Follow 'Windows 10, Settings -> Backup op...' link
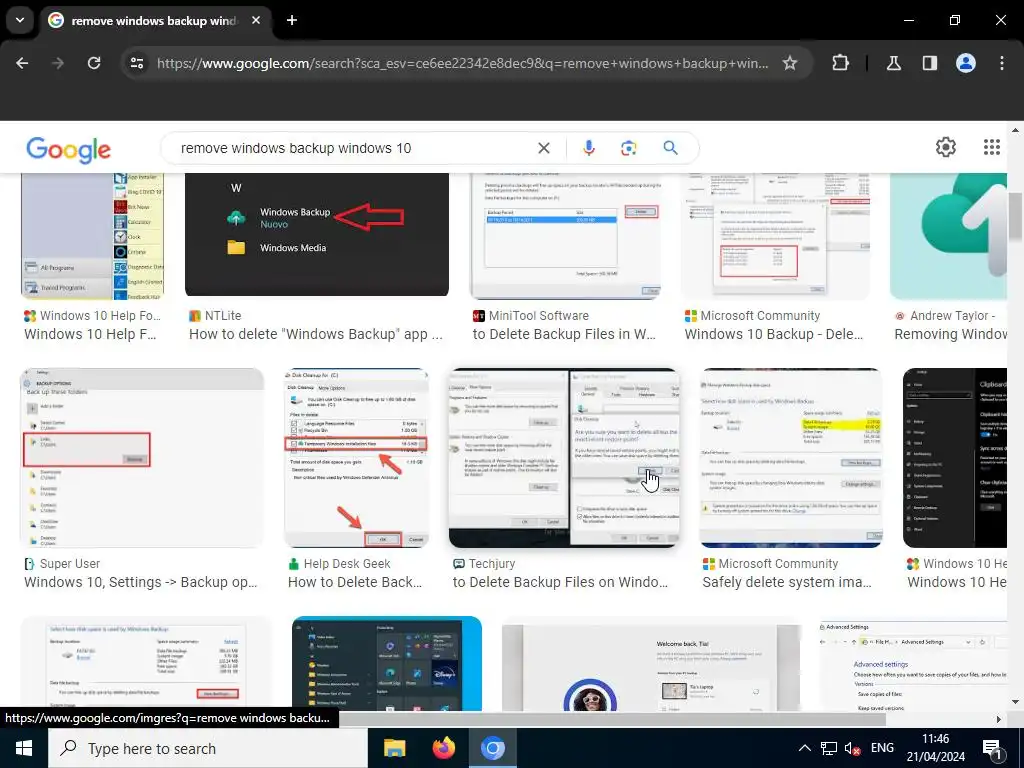This screenshot has height=768, width=1024. click(141, 583)
